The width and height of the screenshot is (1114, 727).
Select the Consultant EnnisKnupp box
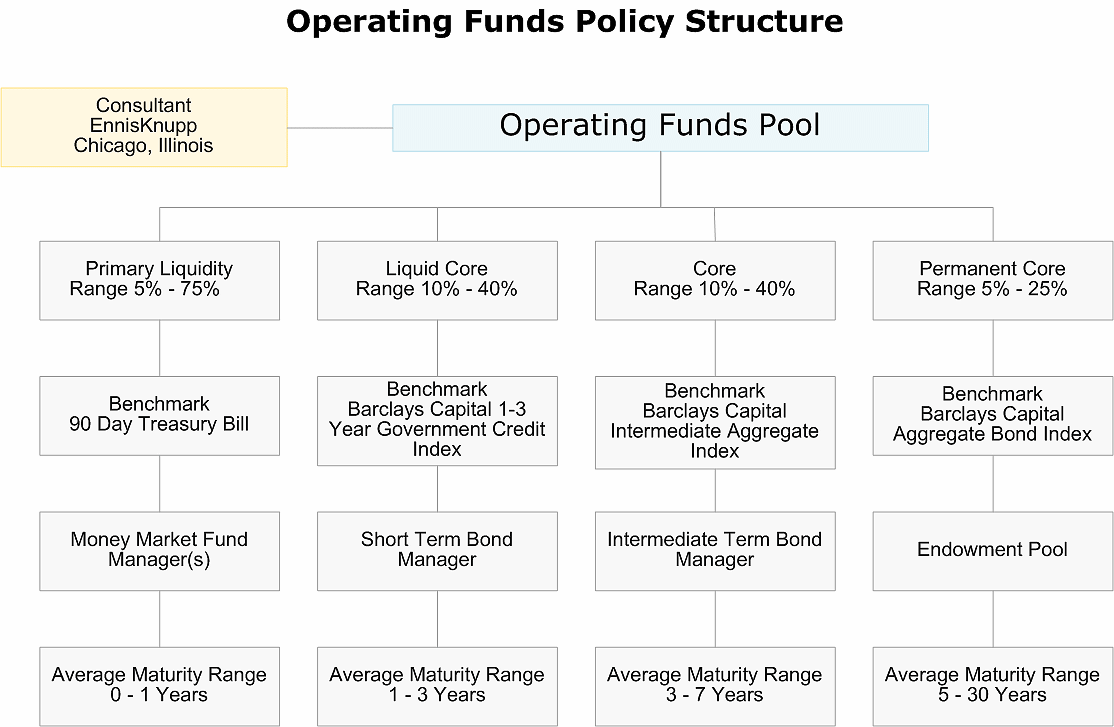click(x=144, y=127)
